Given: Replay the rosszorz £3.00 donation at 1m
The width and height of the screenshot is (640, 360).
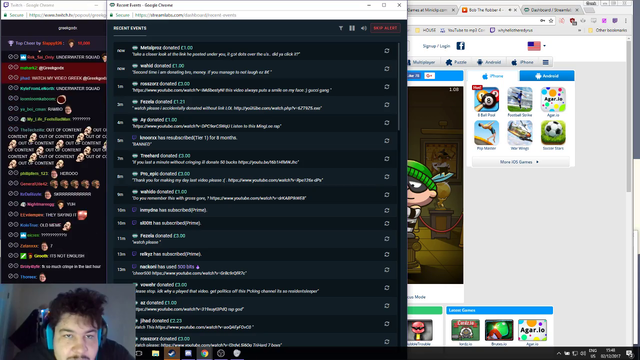Looking at the screenshot, I should point(387,87).
